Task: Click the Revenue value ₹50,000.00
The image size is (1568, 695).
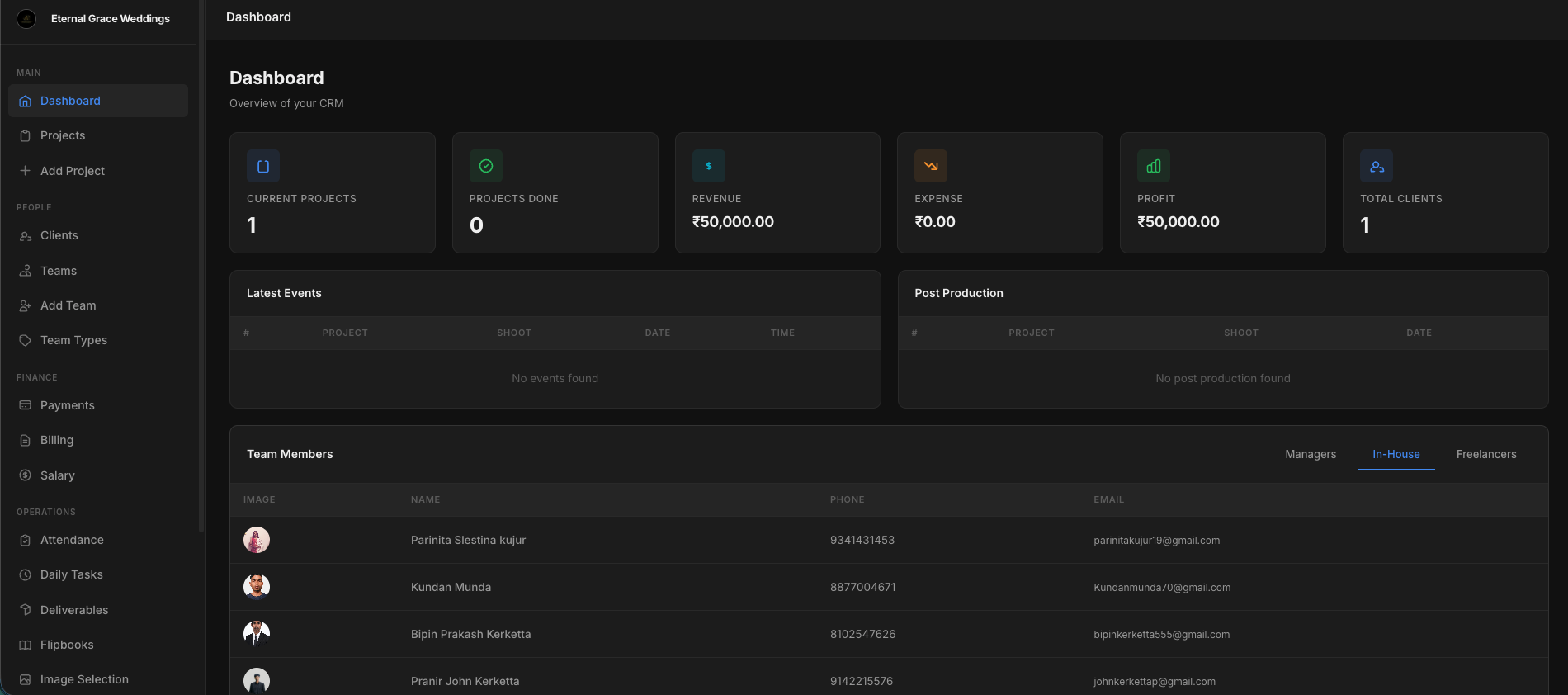Action: tap(733, 222)
